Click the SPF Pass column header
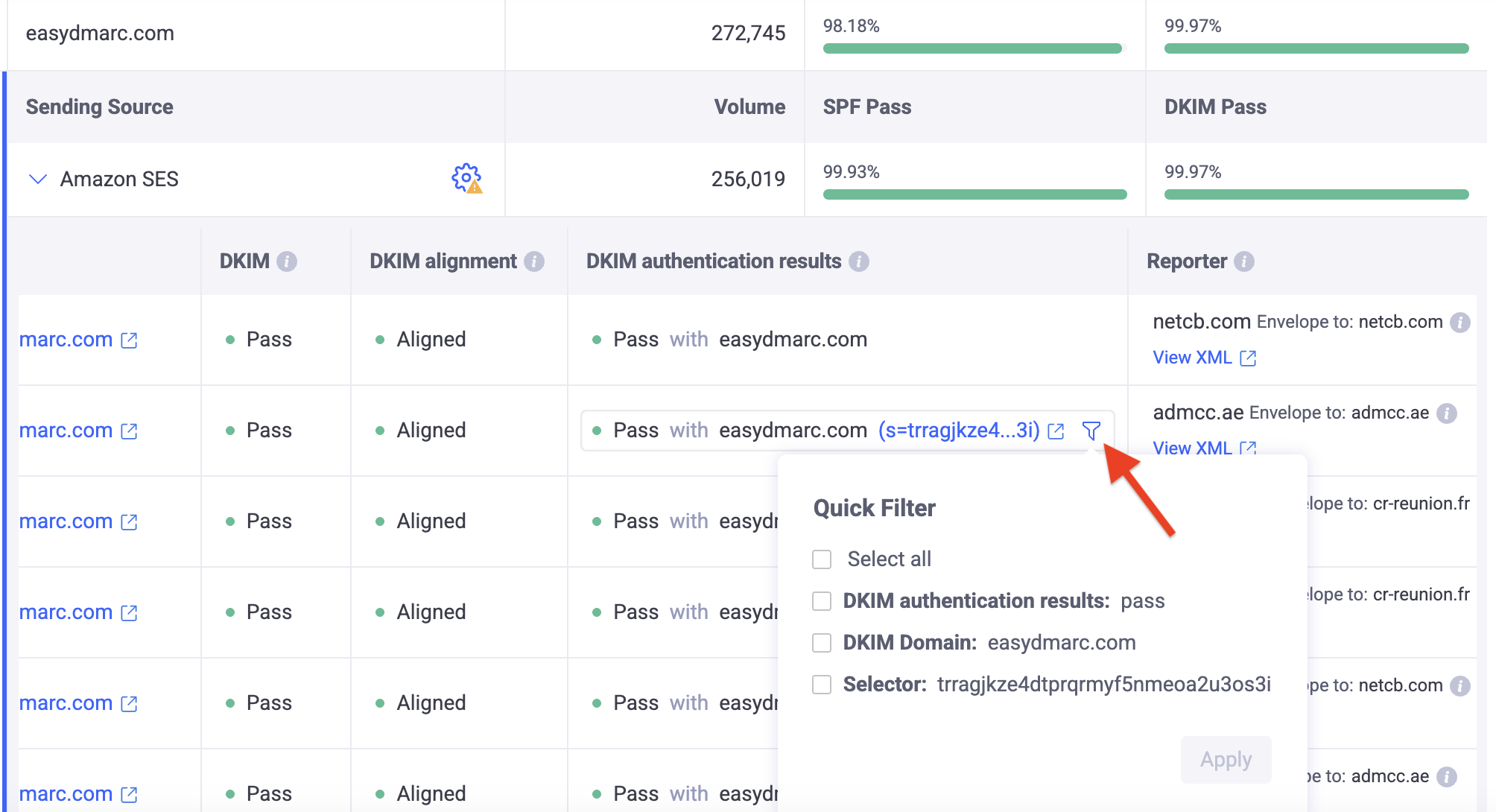 pos(866,107)
